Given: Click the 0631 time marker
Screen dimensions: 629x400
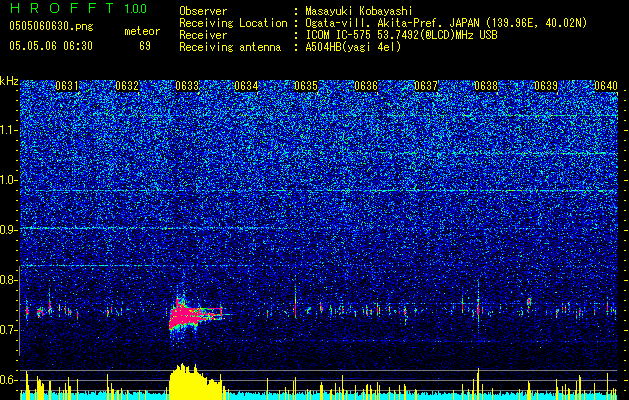Looking at the screenshot, I should pyautogui.click(x=67, y=86).
